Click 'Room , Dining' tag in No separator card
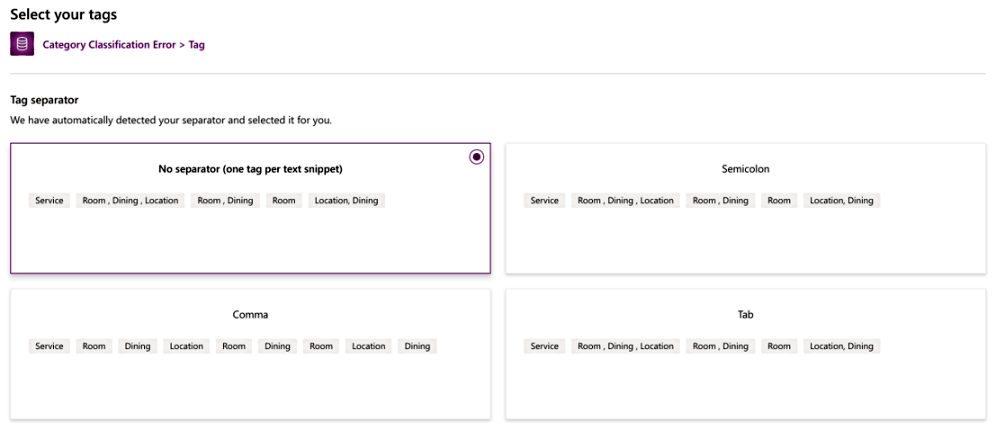This screenshot has height=431, width=996. (225, 201)
